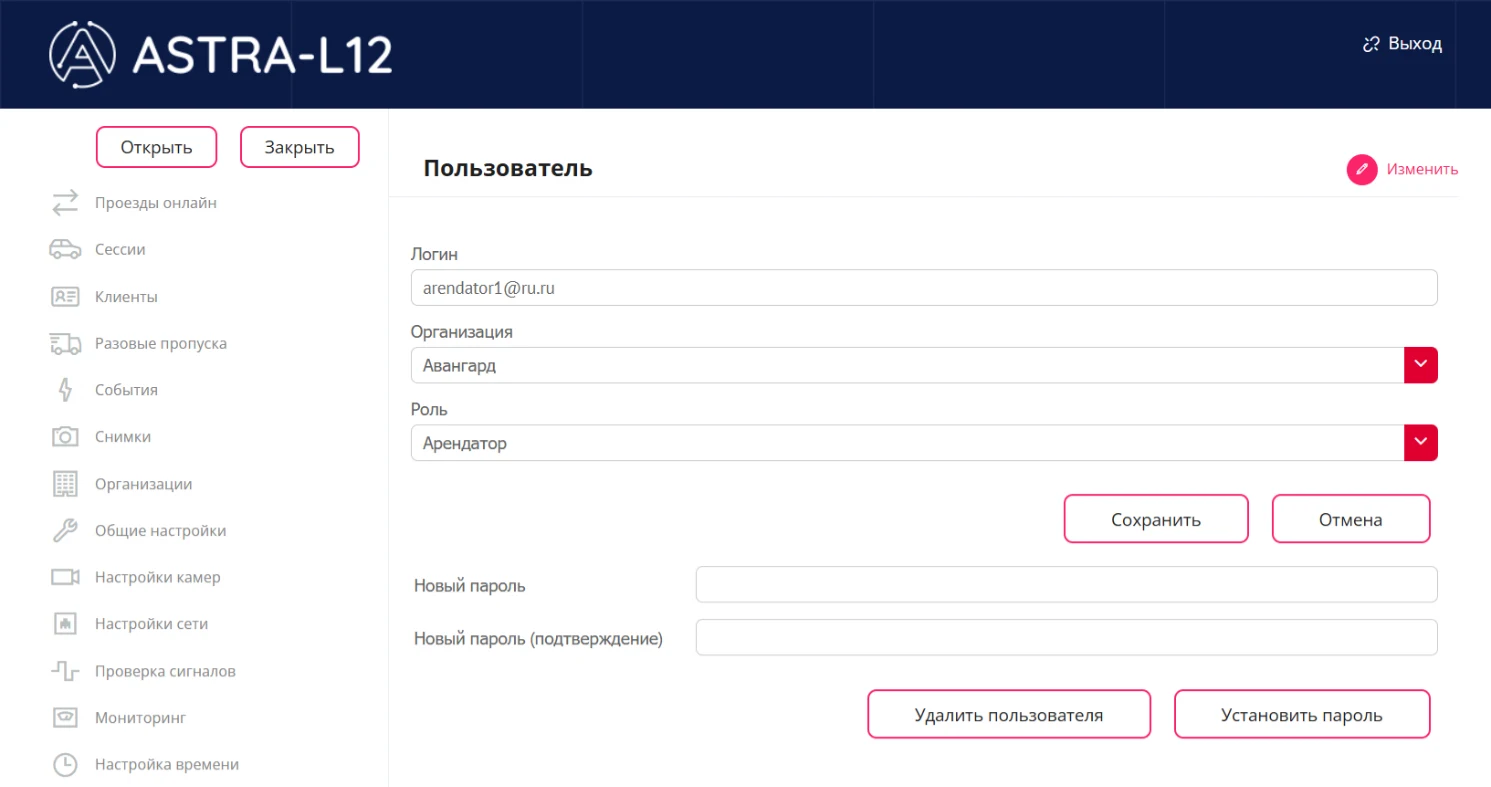Expand the Роль dropdown arrow
This screenshot has height=787, width=1491.
tap(1421, 443)
